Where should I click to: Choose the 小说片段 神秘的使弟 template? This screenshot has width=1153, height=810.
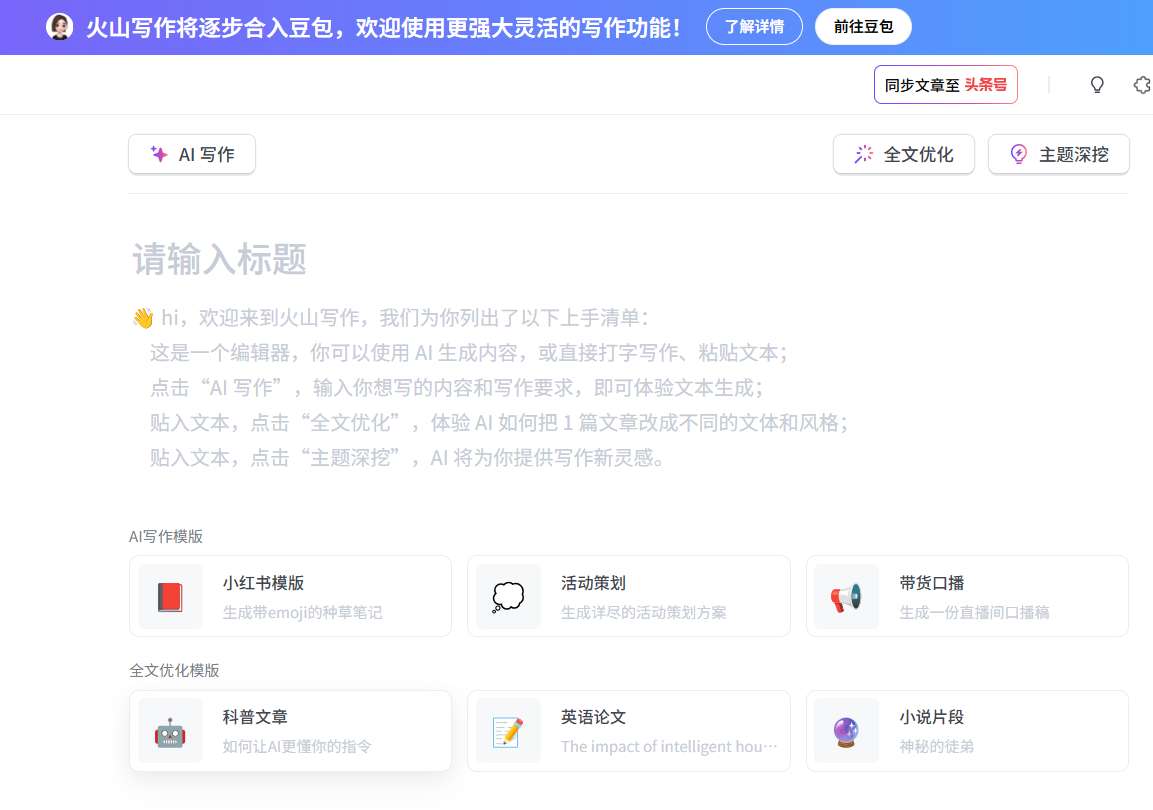(966, 731)
